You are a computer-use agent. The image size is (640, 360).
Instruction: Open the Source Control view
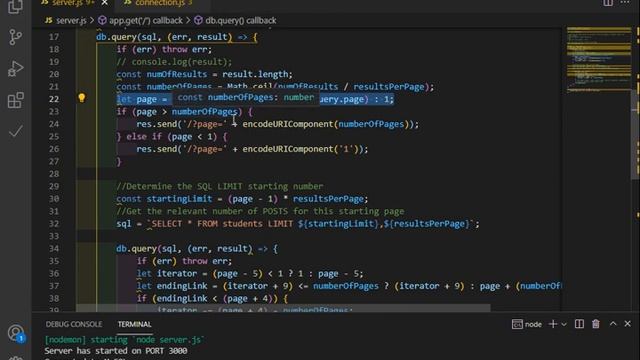coord(15,37)
